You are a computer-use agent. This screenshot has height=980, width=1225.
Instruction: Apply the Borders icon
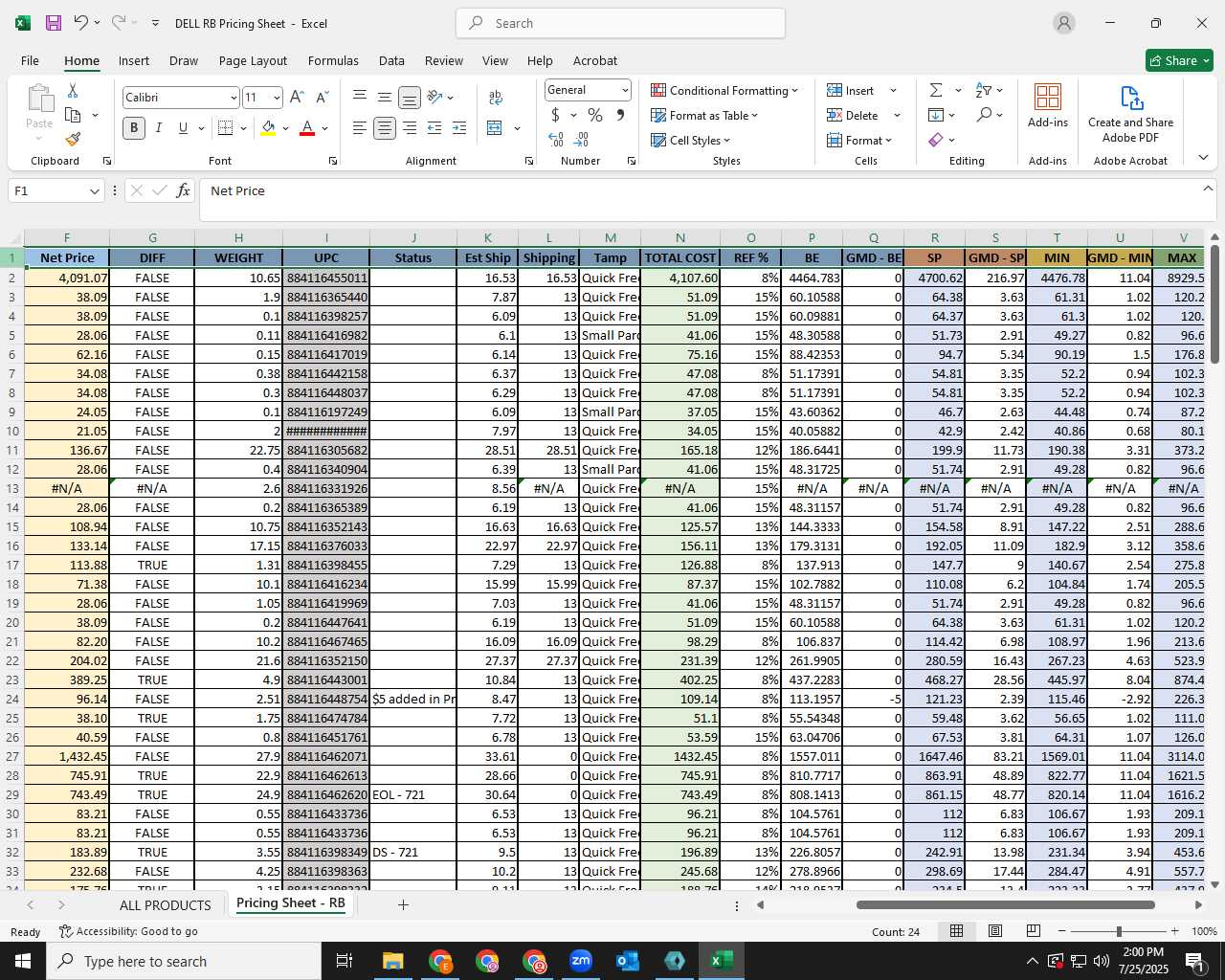[x=226, y=128]
